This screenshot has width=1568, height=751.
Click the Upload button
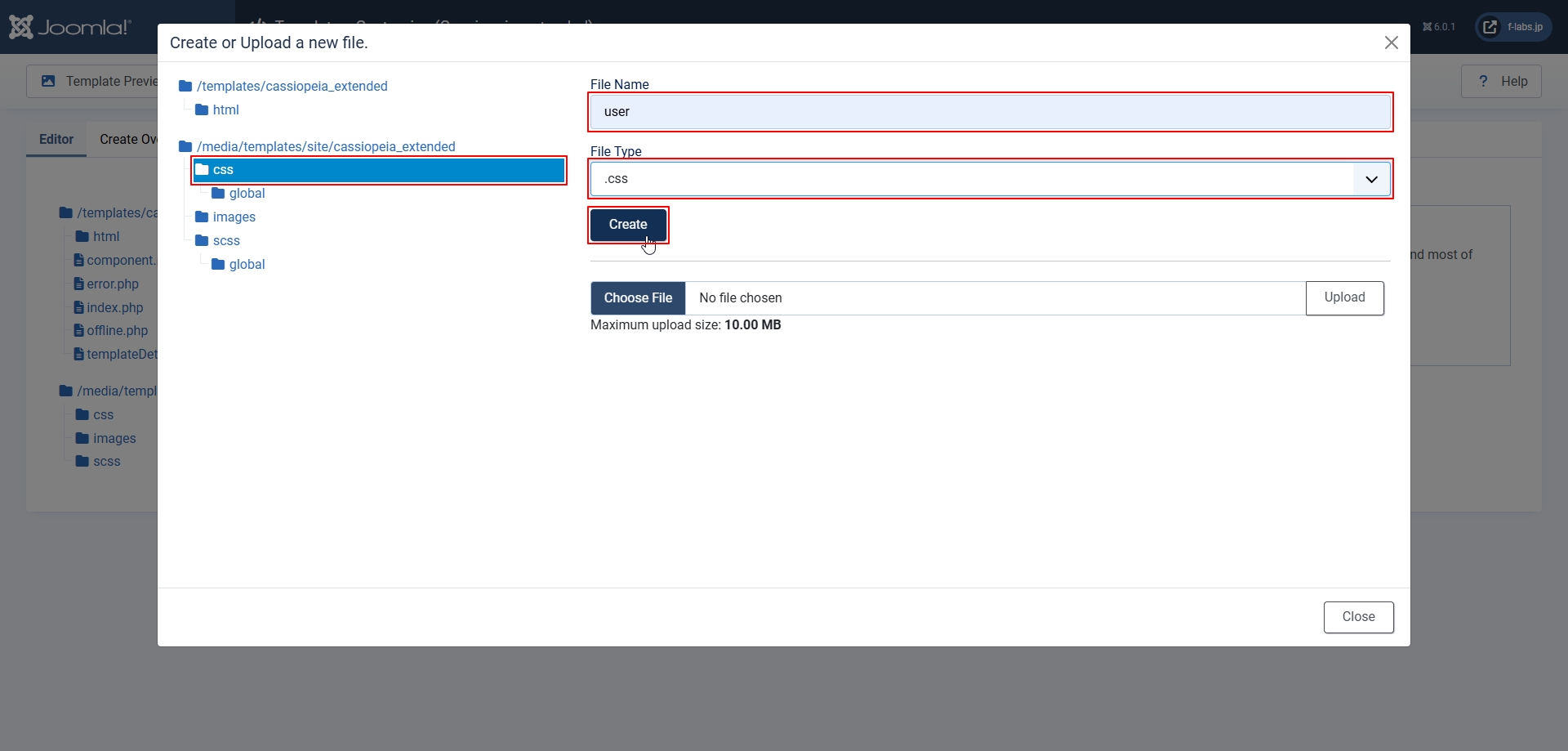tap(1344, 297)
